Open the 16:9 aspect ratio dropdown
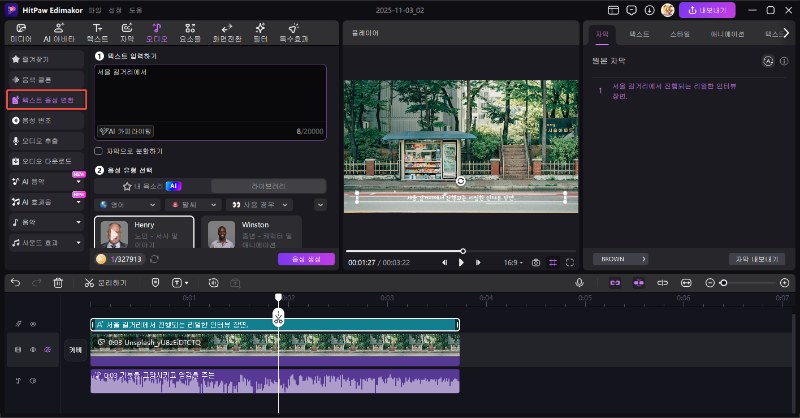 (513, 262)
